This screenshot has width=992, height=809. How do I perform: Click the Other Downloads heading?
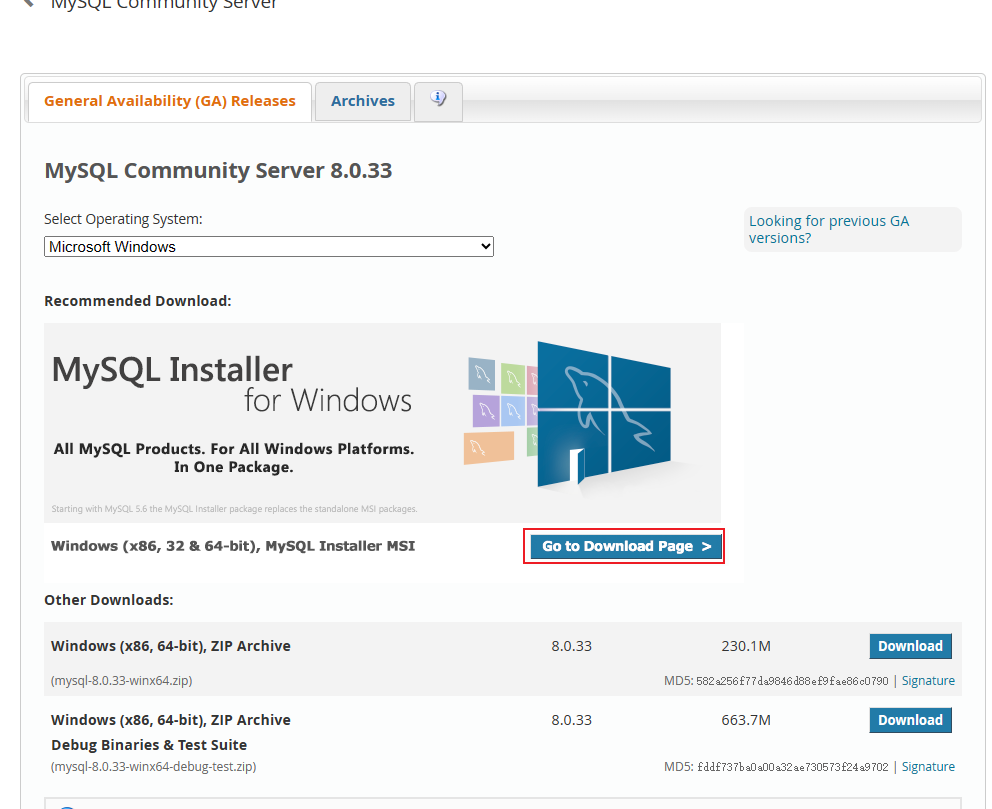point(109,600)
